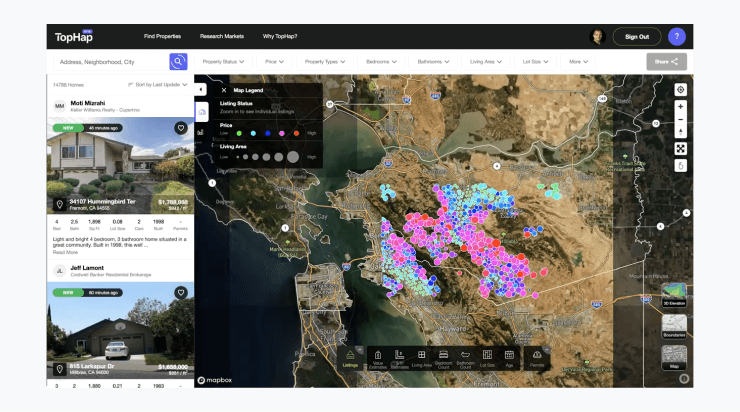The height and width of the screenshot is (412, 740).
Task: Change Sort by Last Update order
Action: (x=158, y=84)
